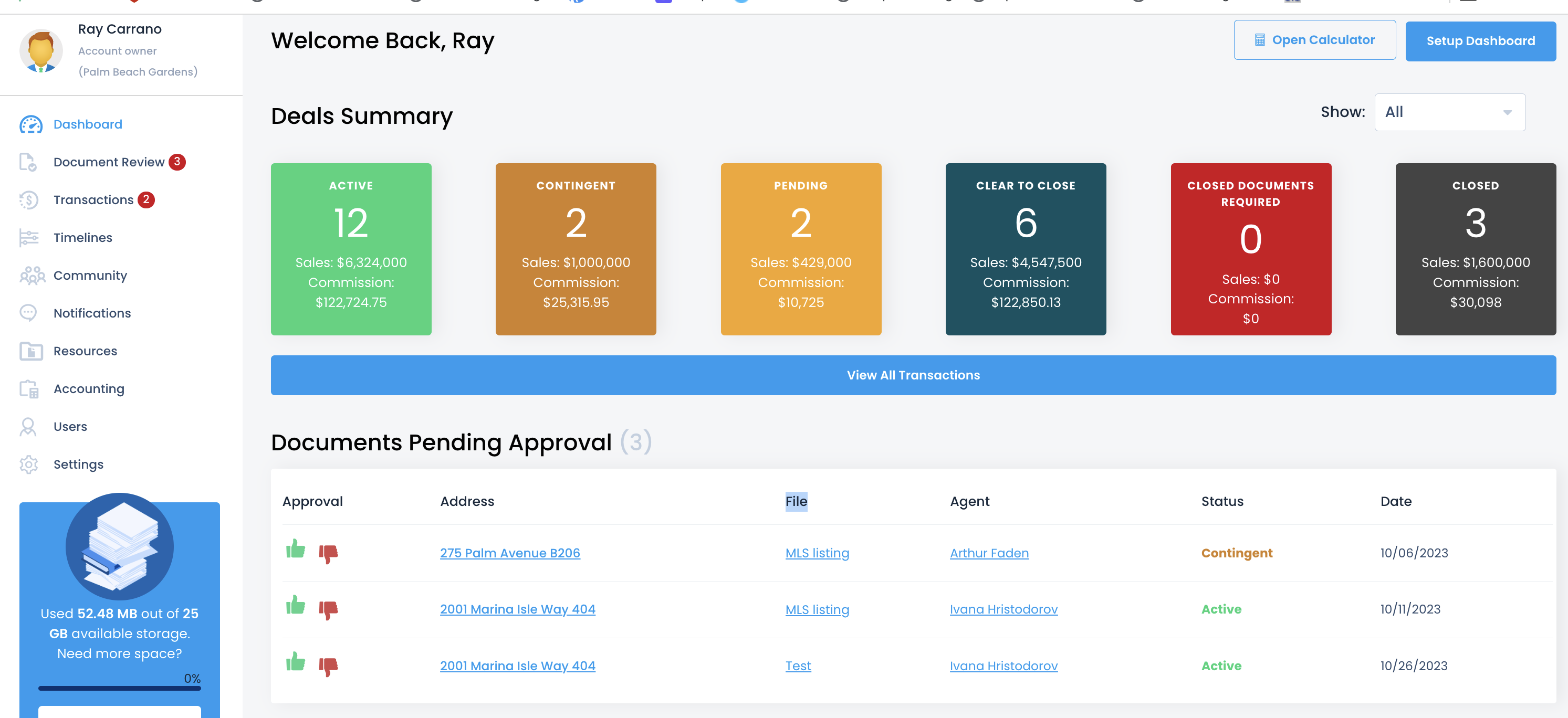The height and width of the screenshot is (718, 1568).
Task: Open Ivana Hristodorov link in 10/26/2023 row
Action: coord(1003,666)
